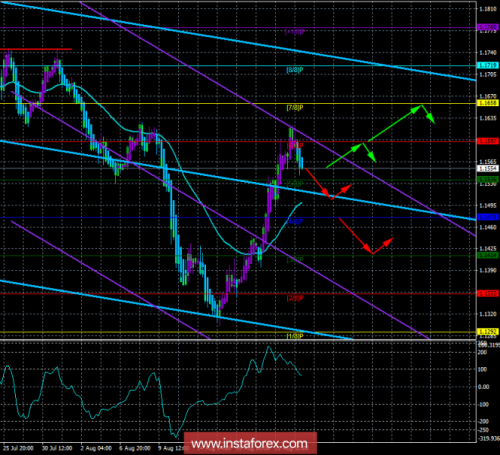
Task: Click the 1.1390 price axis label
Action: [x=488, y=270]
